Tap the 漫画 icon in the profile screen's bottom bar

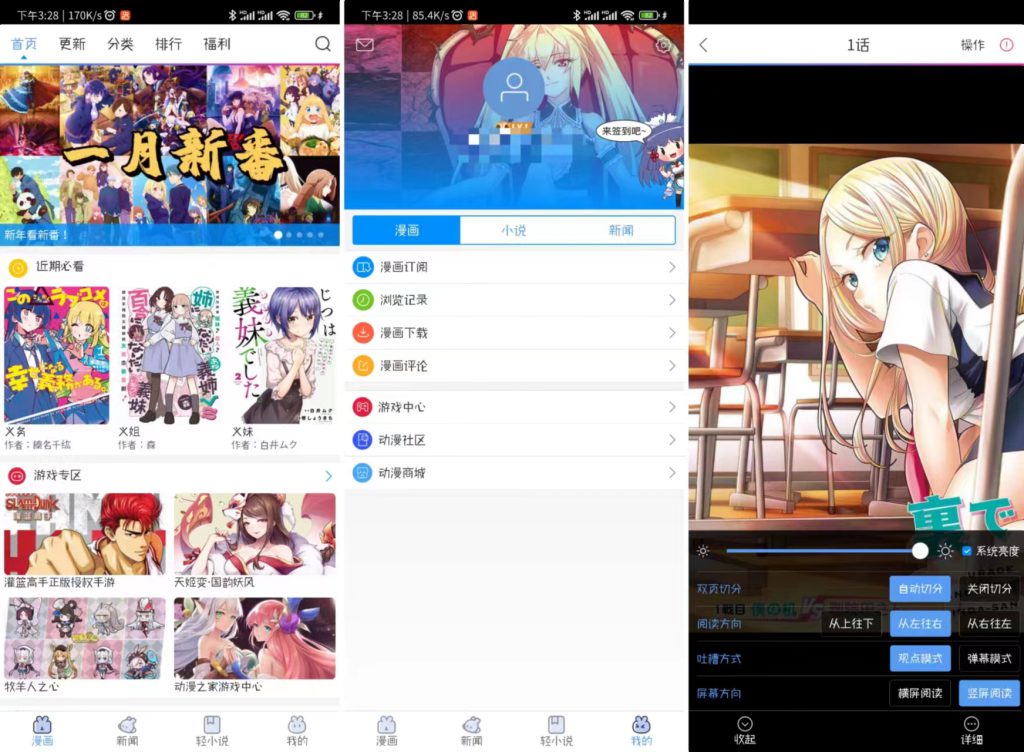387,725
